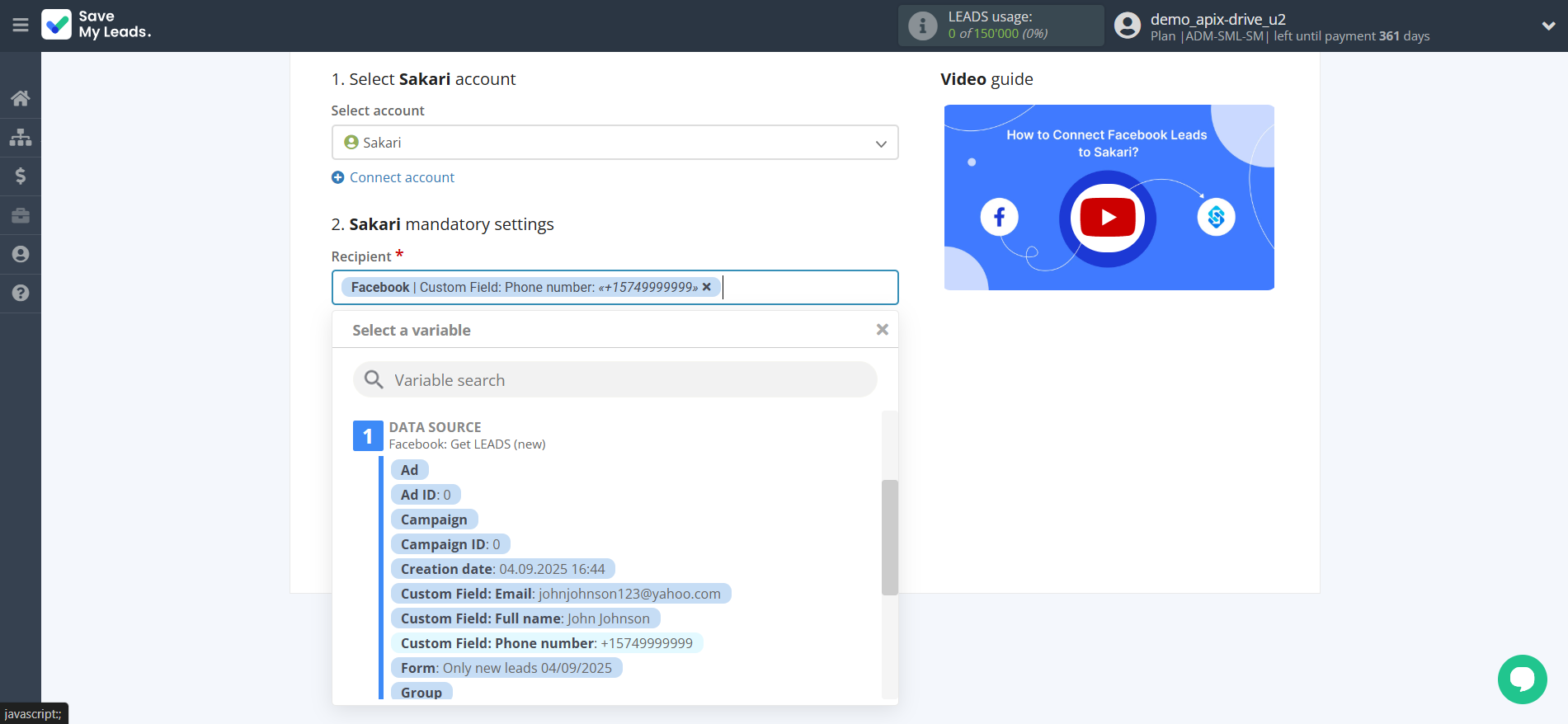Select the Custom Field: Email variable

(560, 594)
